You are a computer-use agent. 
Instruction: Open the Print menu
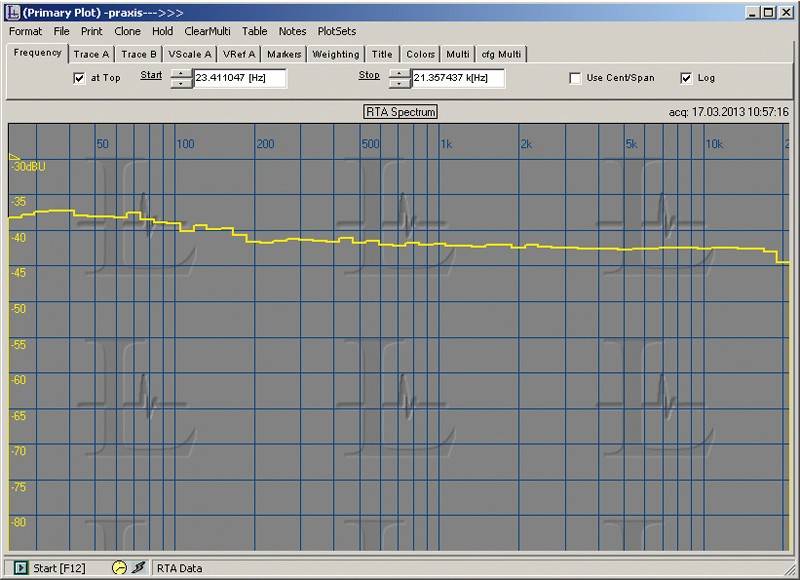tap(92, 31)
